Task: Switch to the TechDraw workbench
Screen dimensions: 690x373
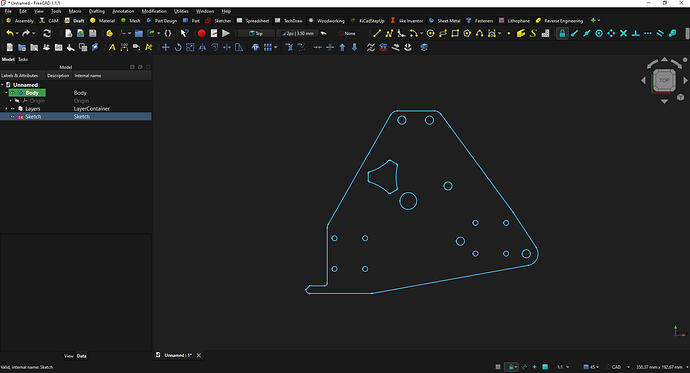Action: [289, 21]
